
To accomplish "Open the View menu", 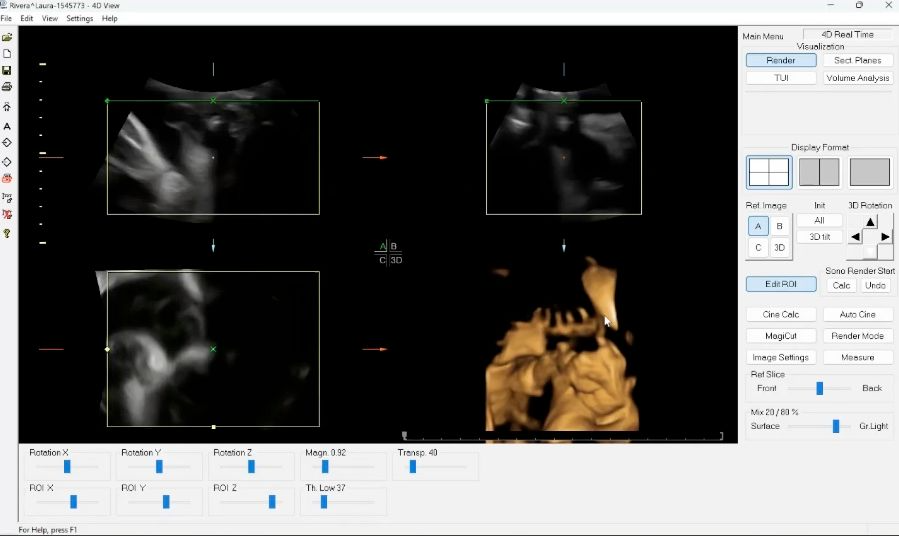I will pyautogui.click(x=49, y=18).
